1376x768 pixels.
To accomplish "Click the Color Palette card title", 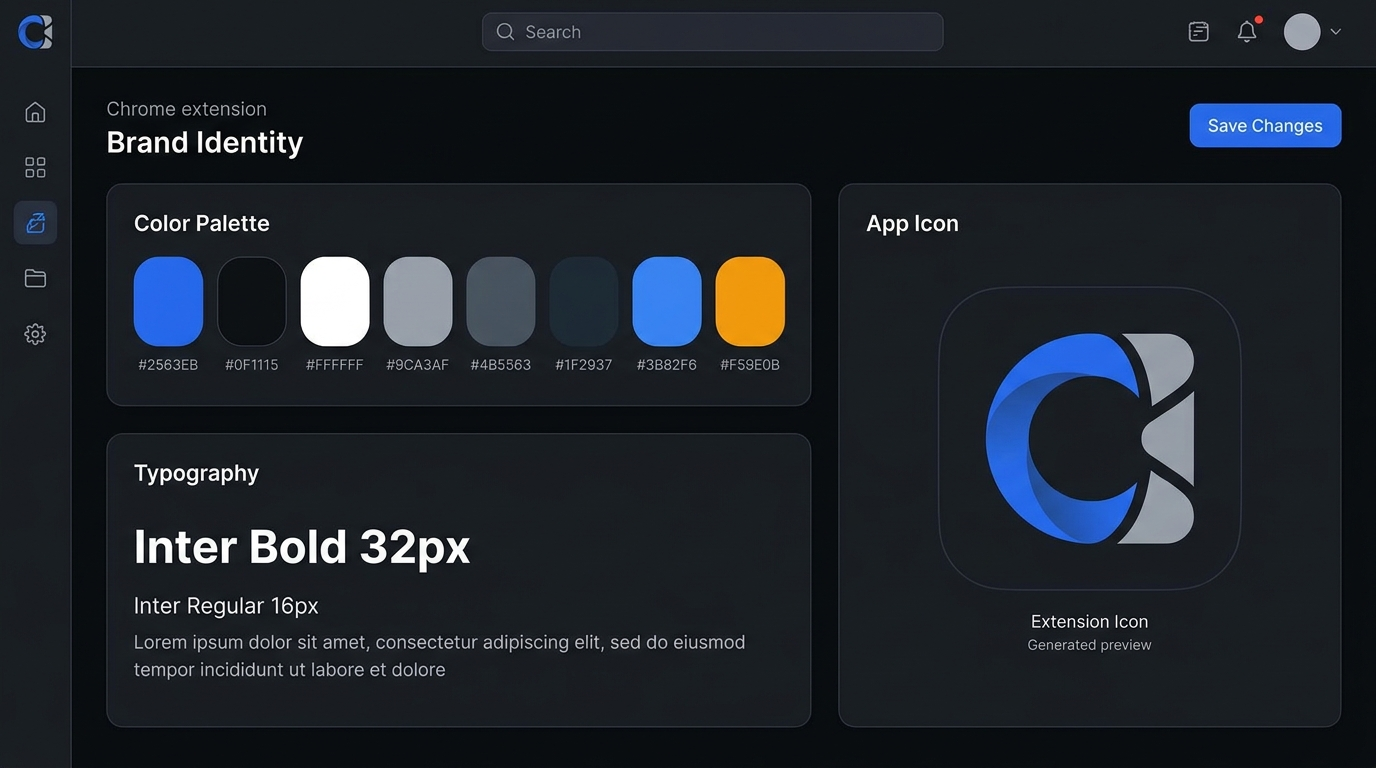I will tap(202, 223).
